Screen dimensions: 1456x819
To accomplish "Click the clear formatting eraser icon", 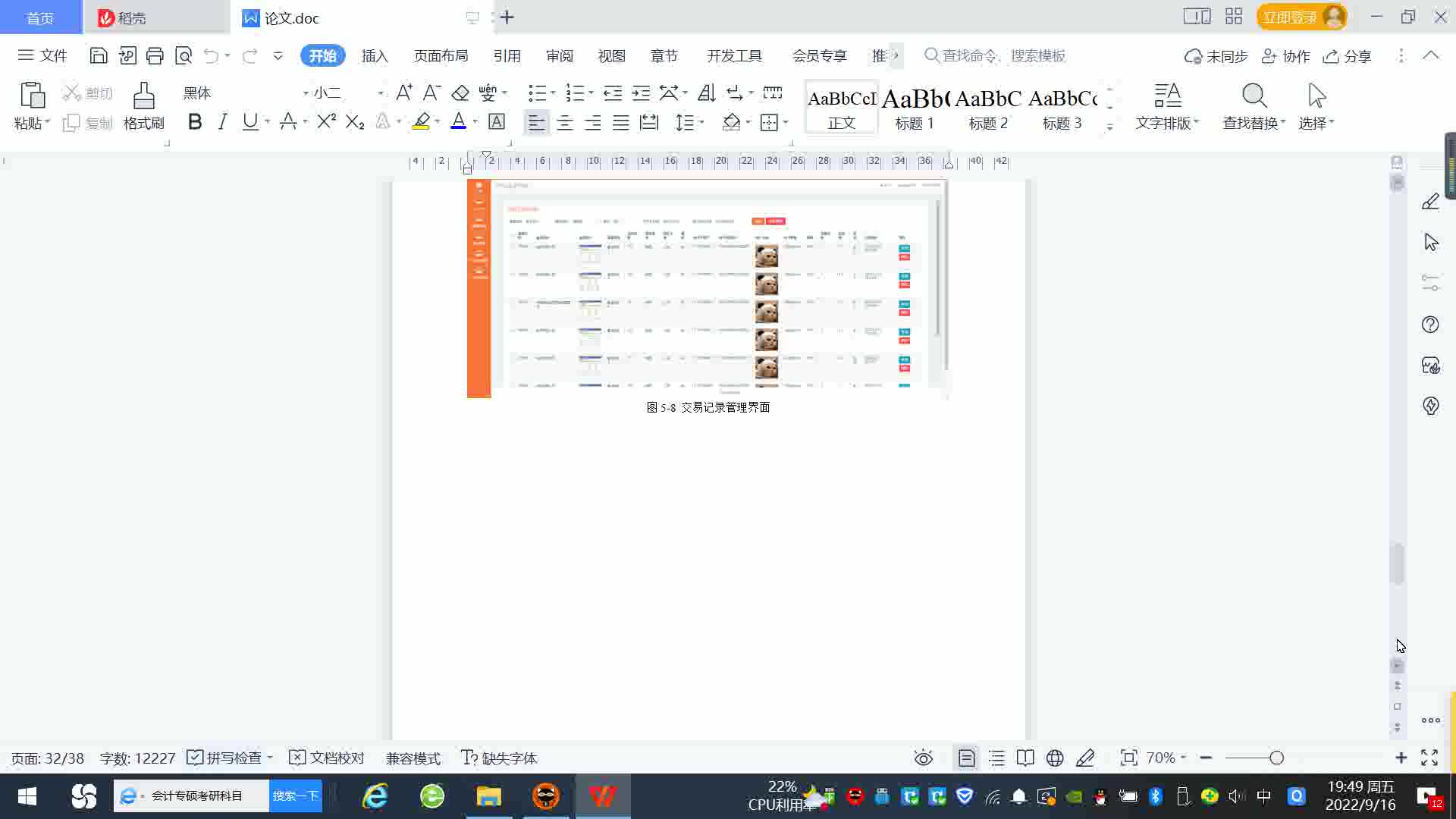I will pyautogui.click(x=460, y=93).
